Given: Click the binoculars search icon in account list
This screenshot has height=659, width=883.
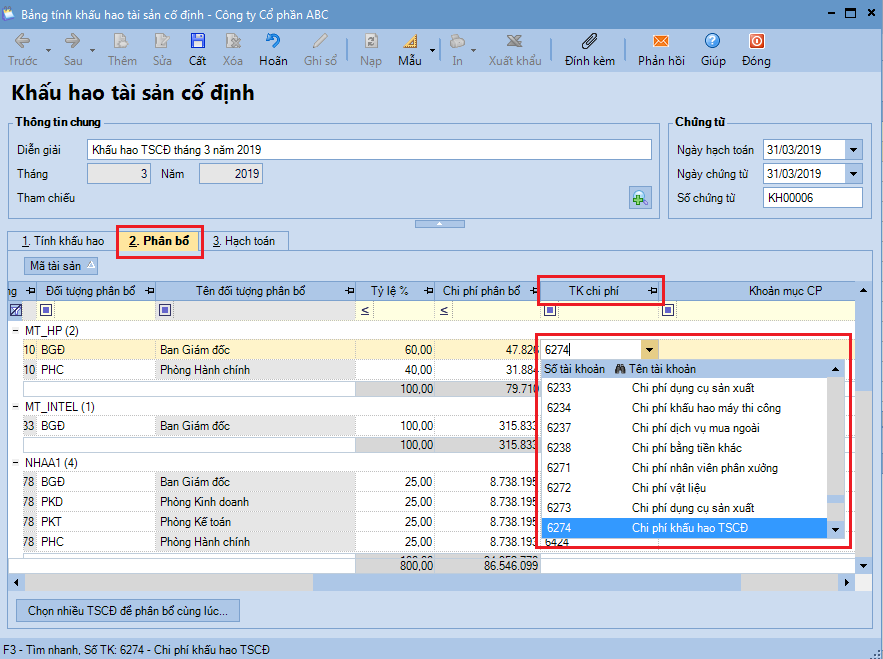Looking at the screenshot, I should click(621, 369).
